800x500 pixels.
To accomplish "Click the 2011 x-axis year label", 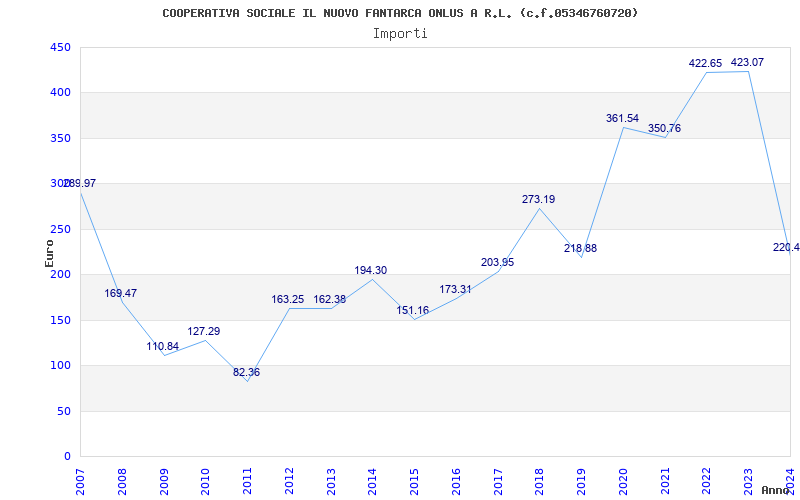I will click(247, 482).
